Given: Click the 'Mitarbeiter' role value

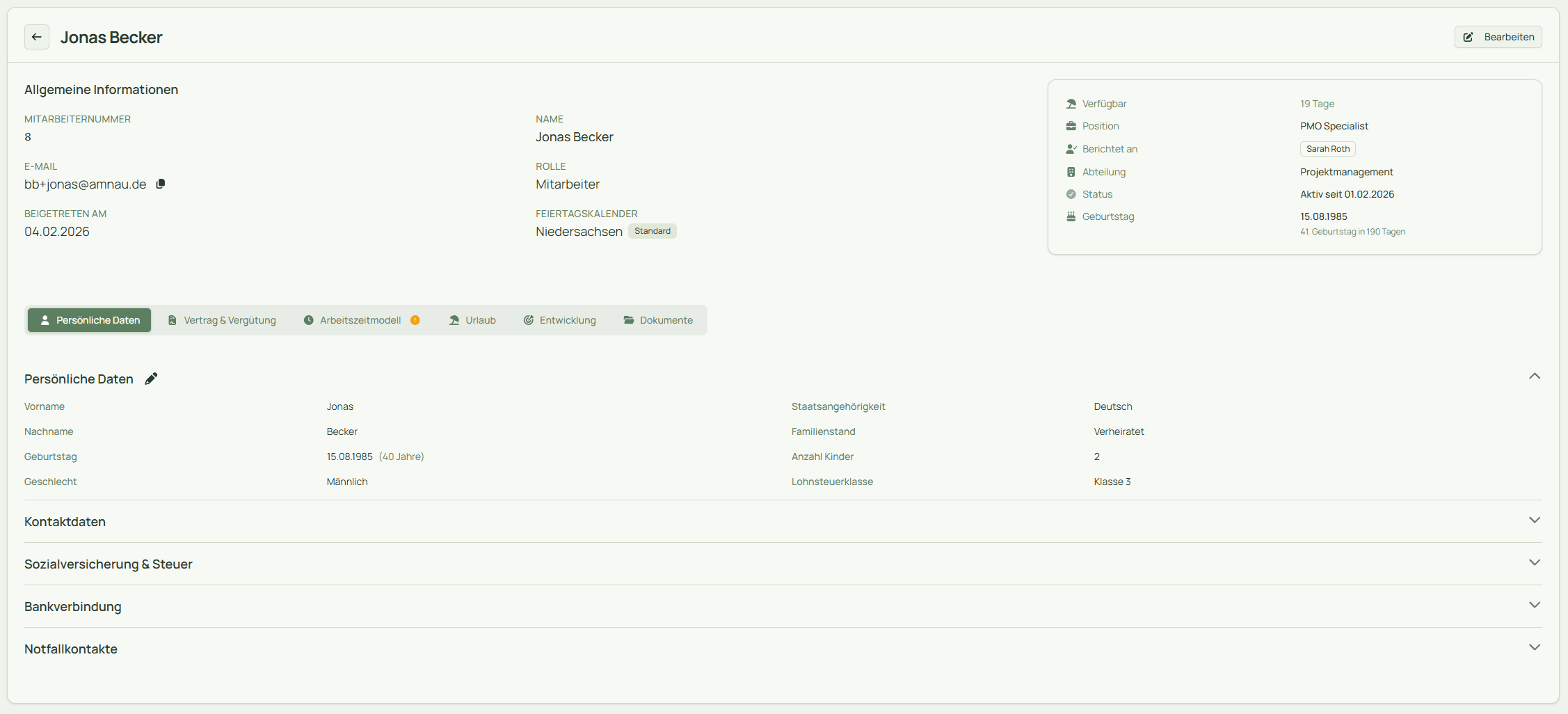Looking at the screenshot, I should [x=568, y=184].
